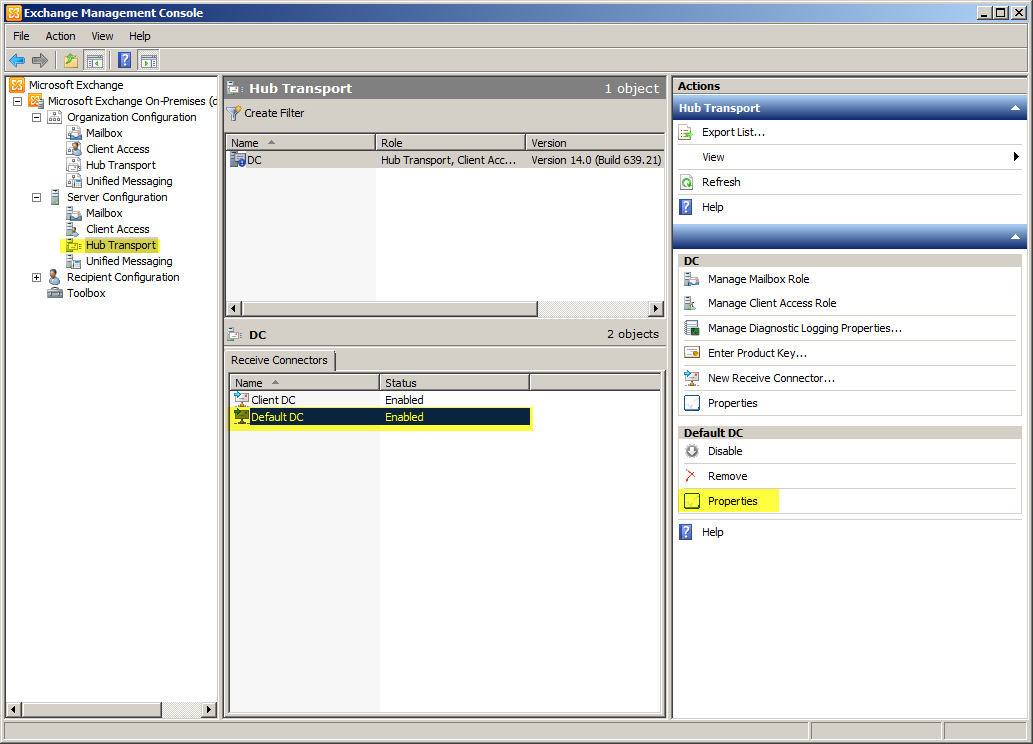Click the Client DC connector icon
Screen dimensions: 1033x744
pos(241,399)
